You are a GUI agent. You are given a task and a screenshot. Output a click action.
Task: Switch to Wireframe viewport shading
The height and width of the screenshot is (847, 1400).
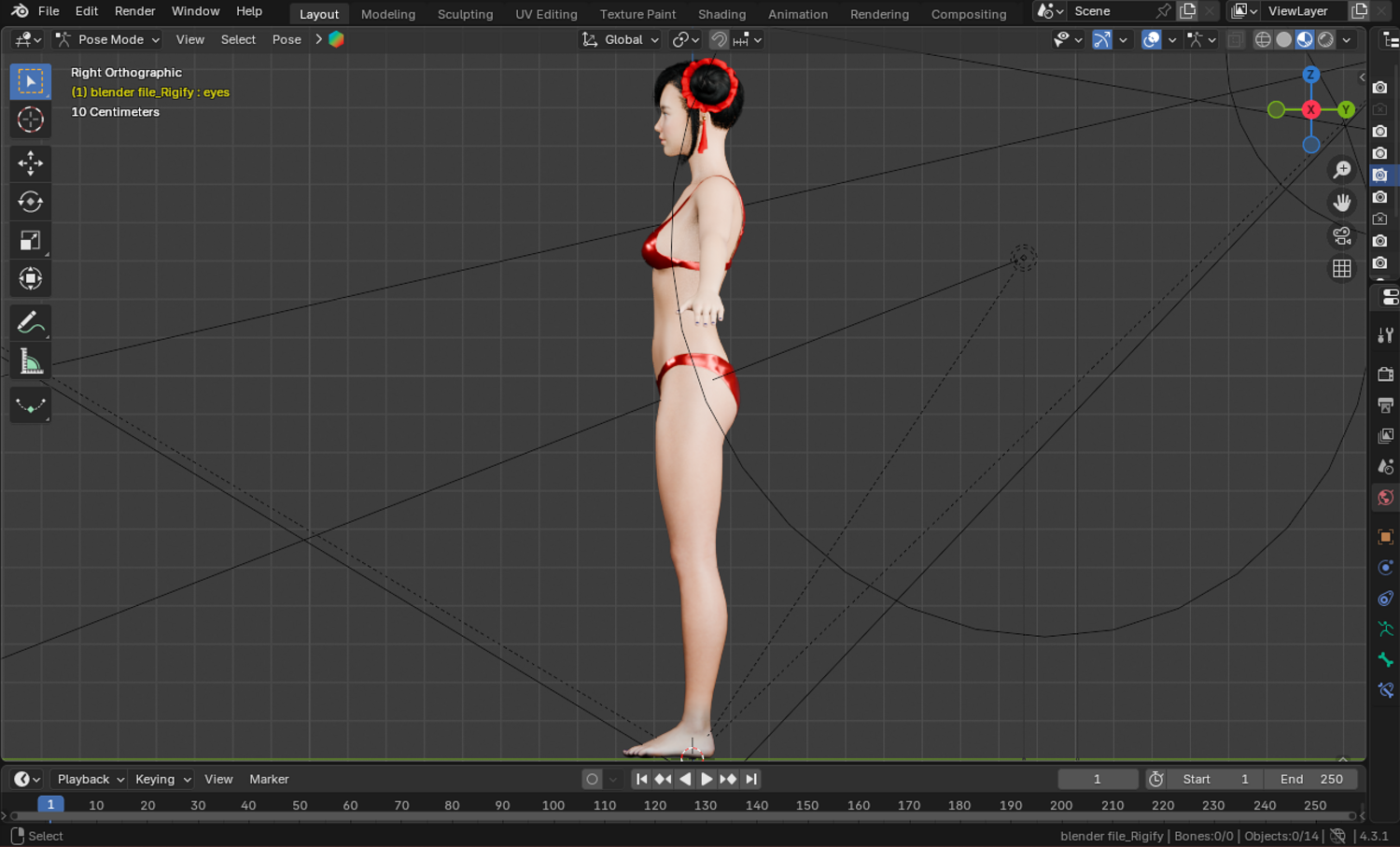pyautogui.click(x=1263, y=39)
